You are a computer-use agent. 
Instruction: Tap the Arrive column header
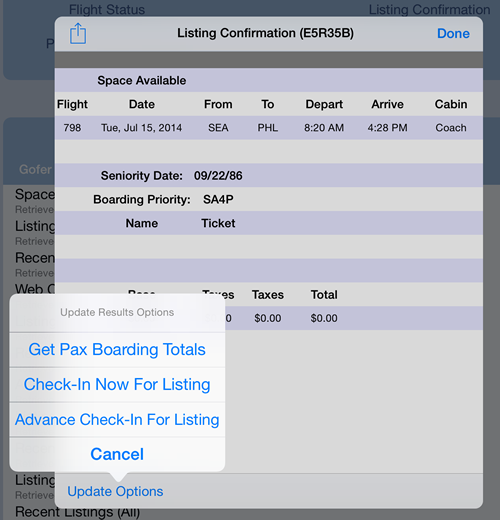point(387,104)
